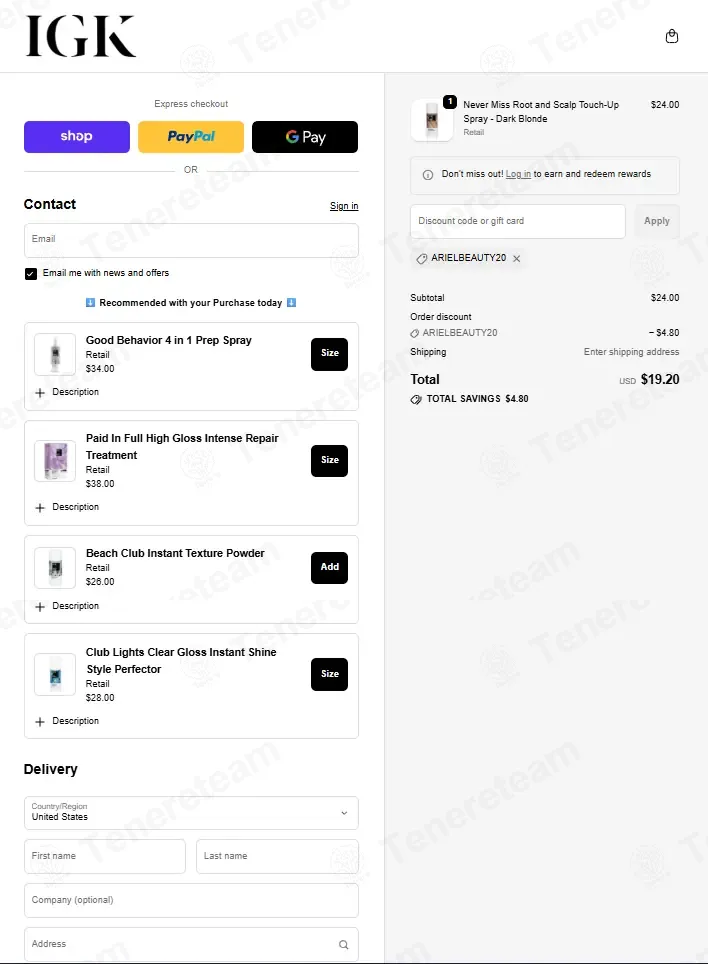Click the Sign in link
The height and width of the screenshot is (964, 708).
coord(344,206)
